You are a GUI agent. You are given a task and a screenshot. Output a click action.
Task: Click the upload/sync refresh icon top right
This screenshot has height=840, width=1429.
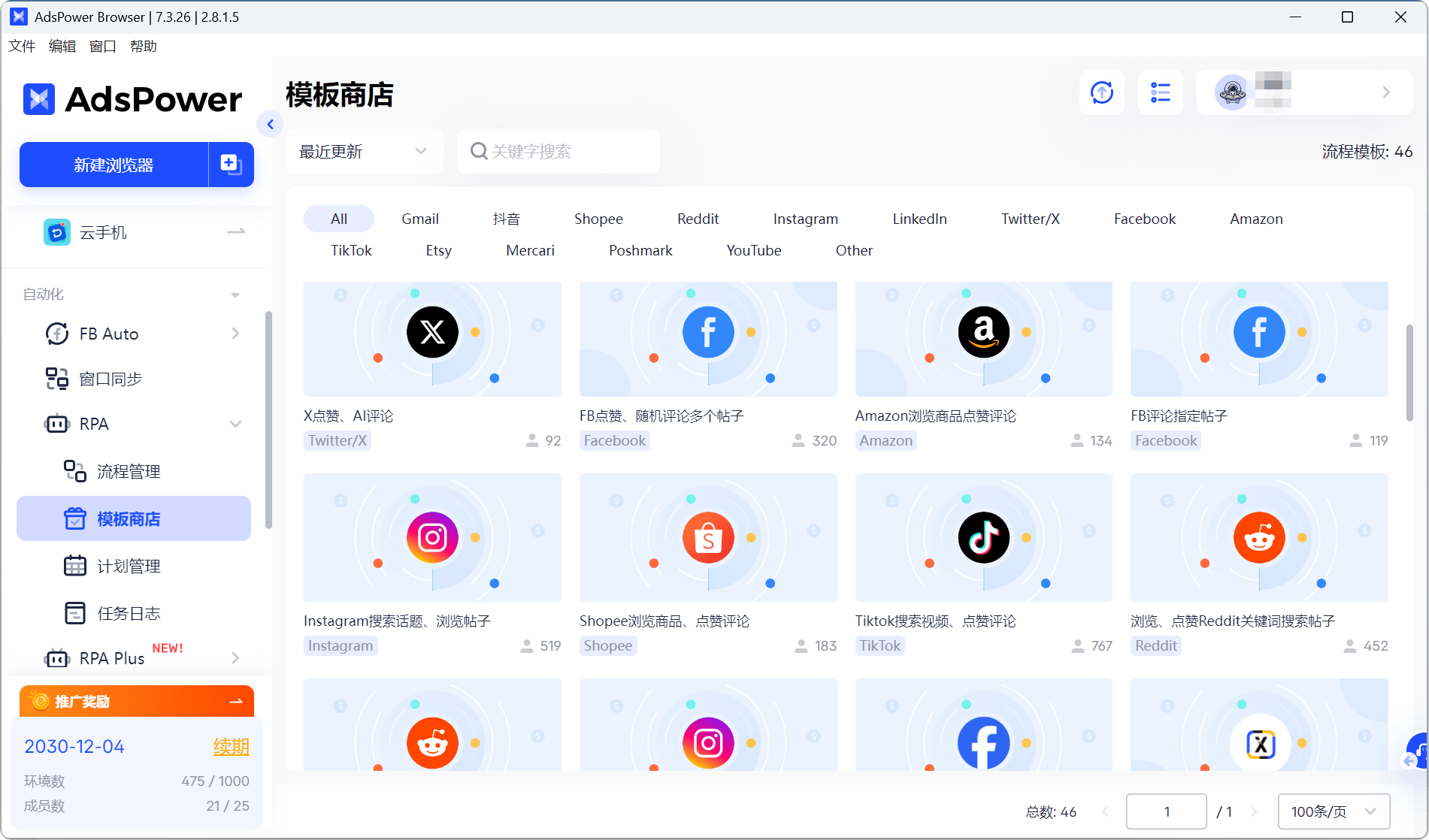click(x=1101, y=92)
